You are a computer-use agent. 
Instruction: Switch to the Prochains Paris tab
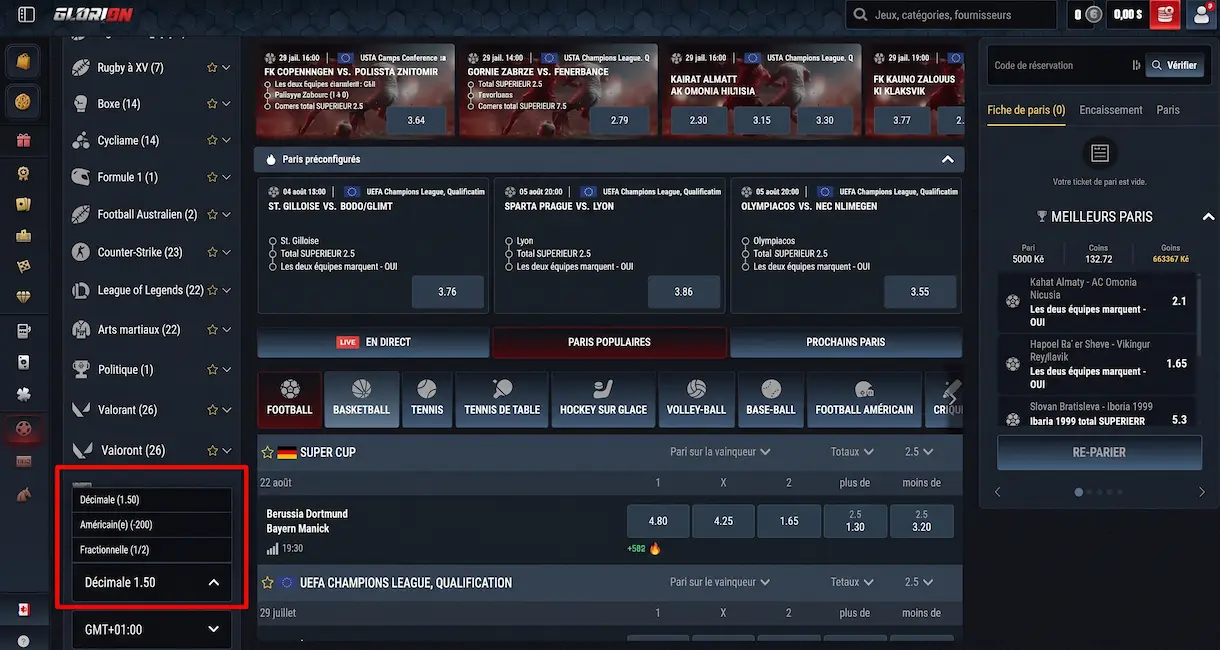click(846, 342)
